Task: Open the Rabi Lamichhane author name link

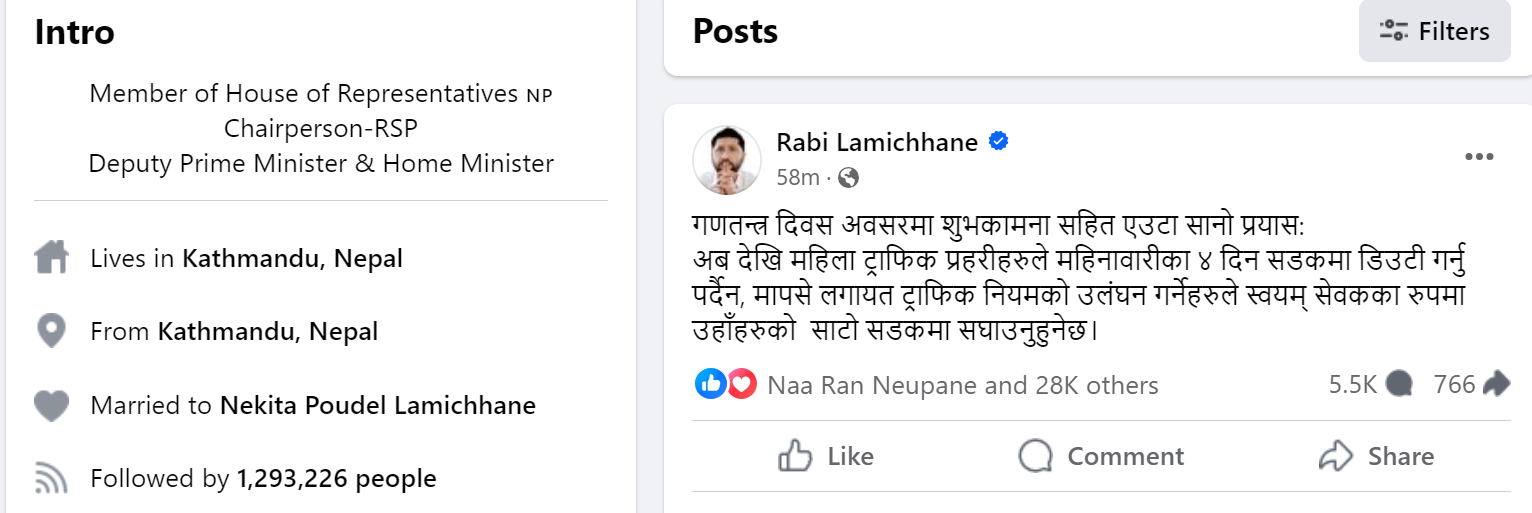Action: coord(877,142)
